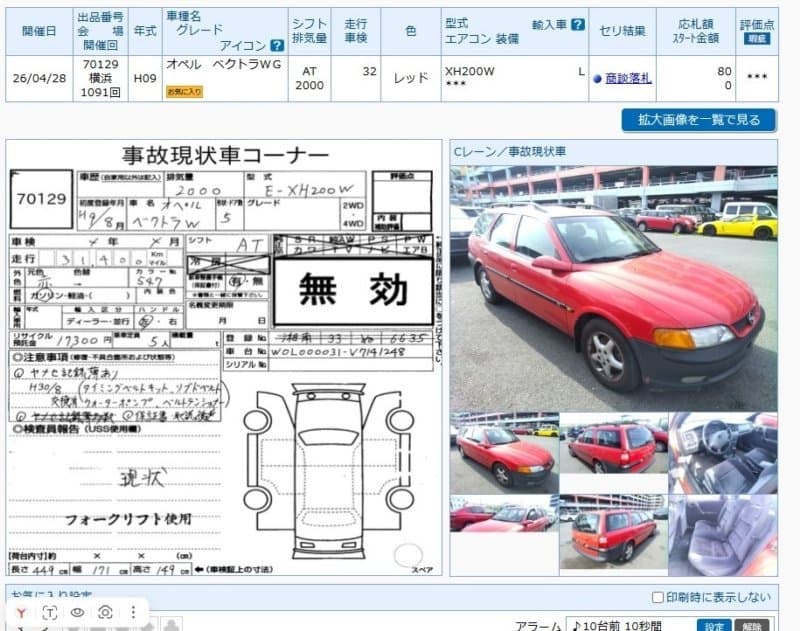Open the dashboard interior thumbnail

723,453
